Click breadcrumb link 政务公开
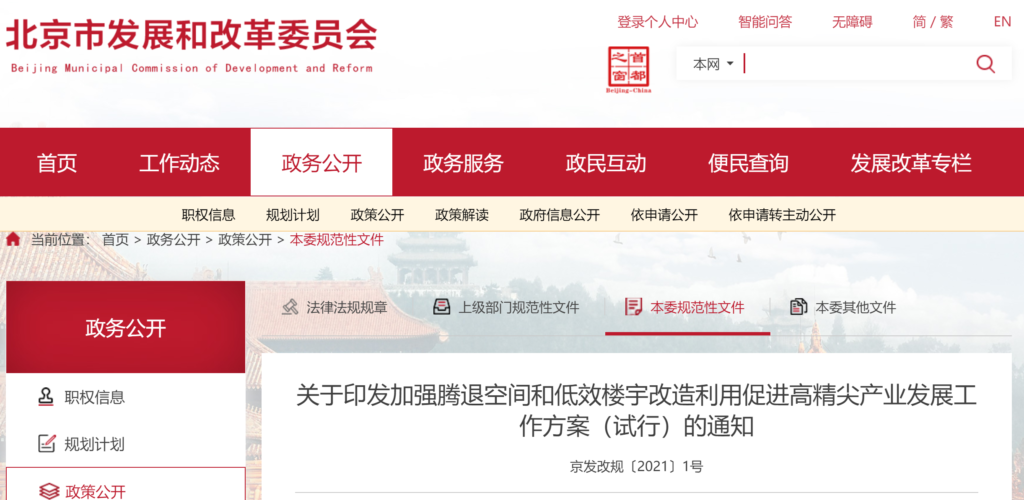 pos(174,240)
